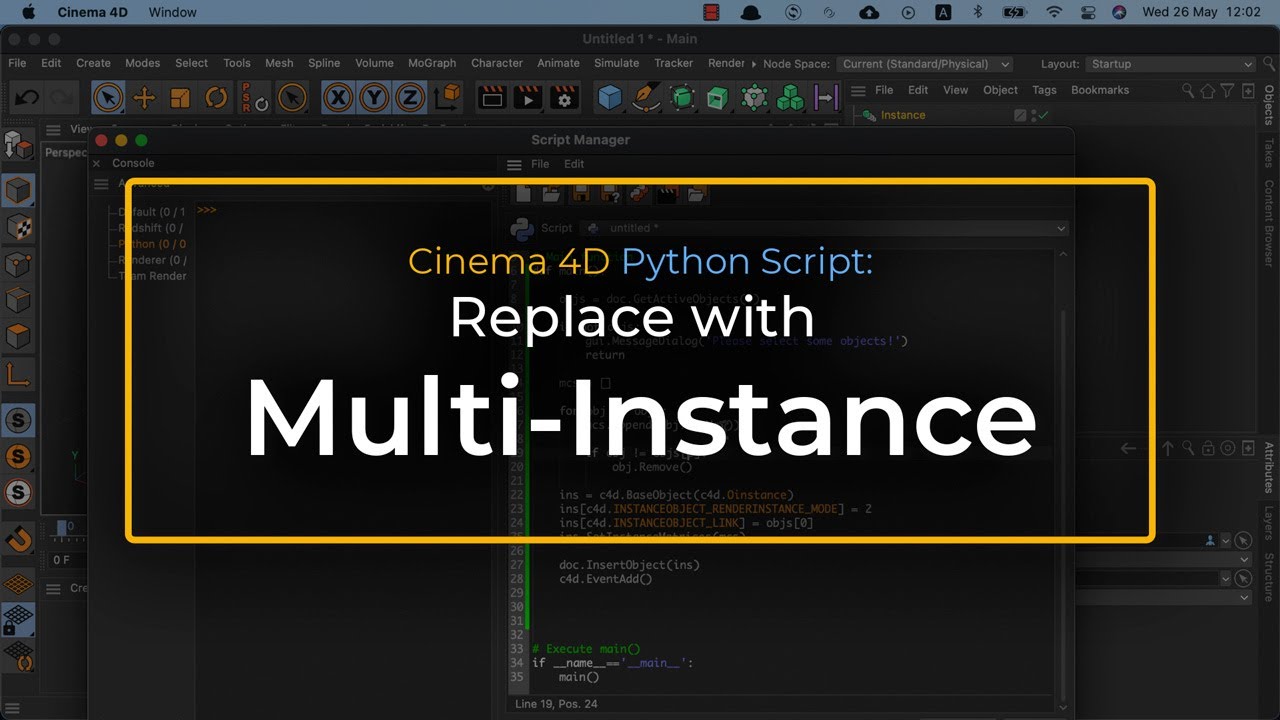This screenshot has height=720, width=1280.
Task: Open the Script Manager hamburger menu
Action: pyautogui.click(x=514, y=165)
